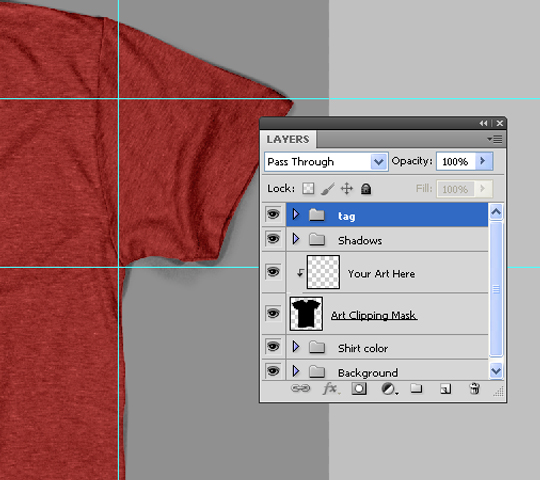Add a layer mask
This screenshot has height=480, width=540.
pos(359,389)
